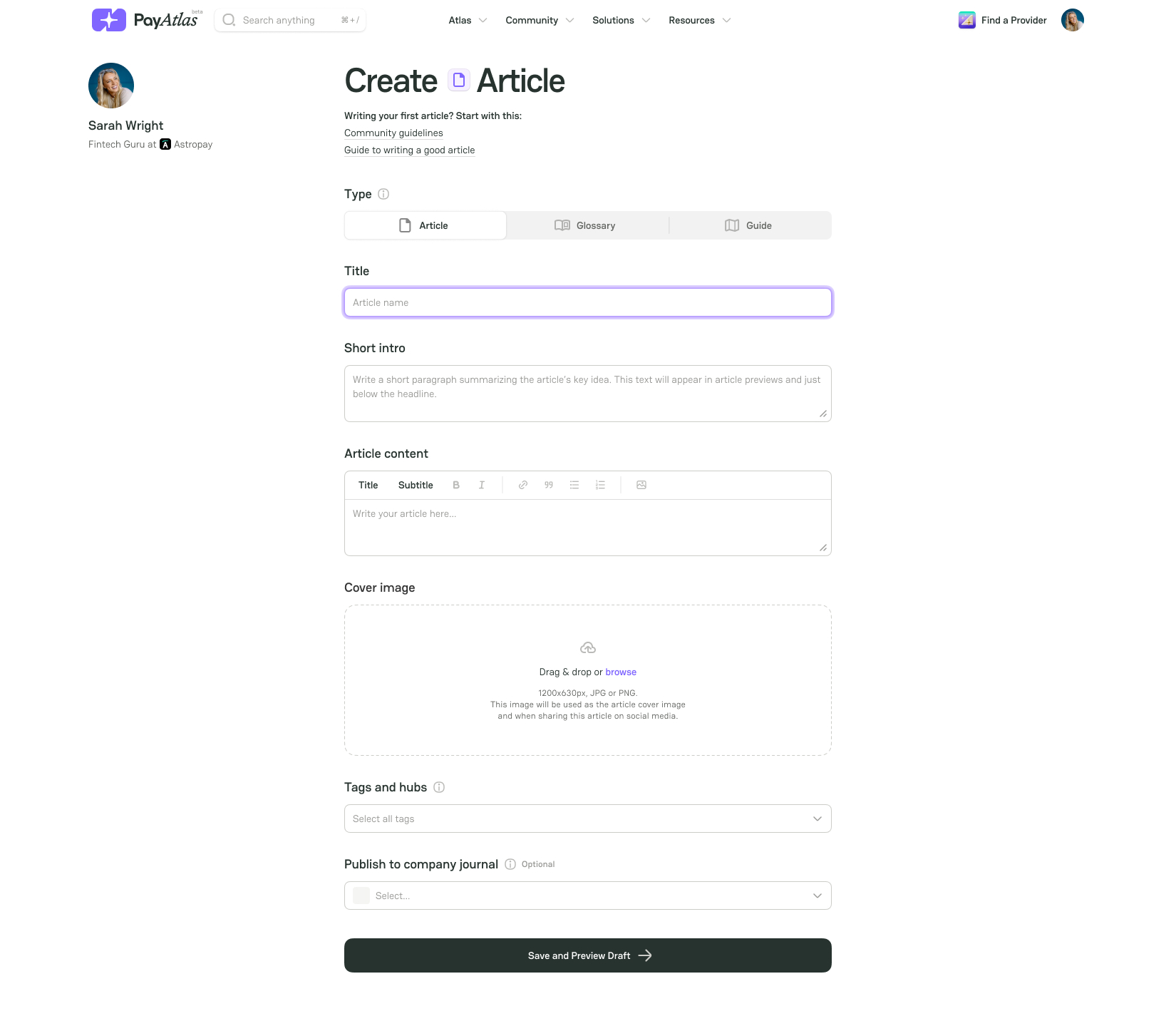Insert a block quote in the article
Image resolution: width=1176 pixels, height=1026 pixels.
click(x=549, y=485)
